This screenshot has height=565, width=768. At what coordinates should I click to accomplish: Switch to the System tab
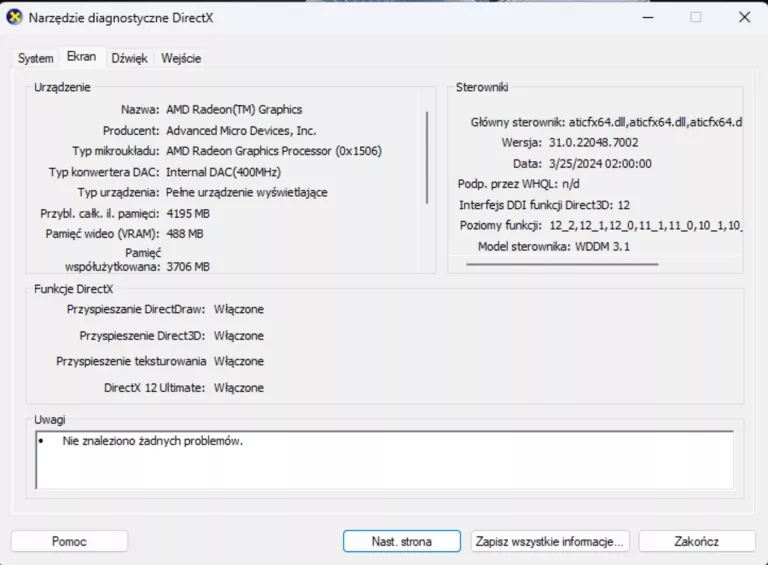click(36, 58)
